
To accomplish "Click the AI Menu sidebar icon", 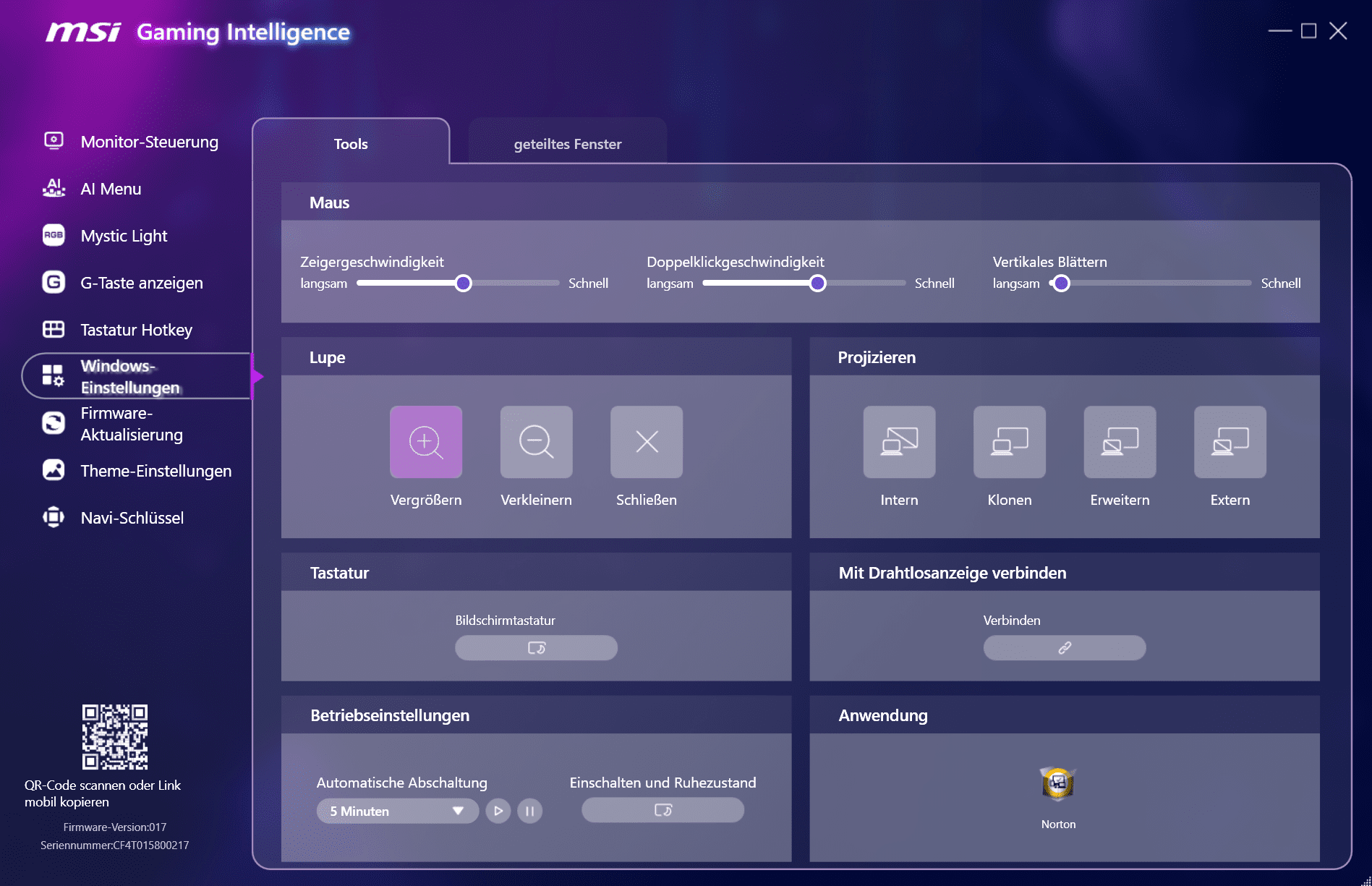I will (x=54, y=188).
